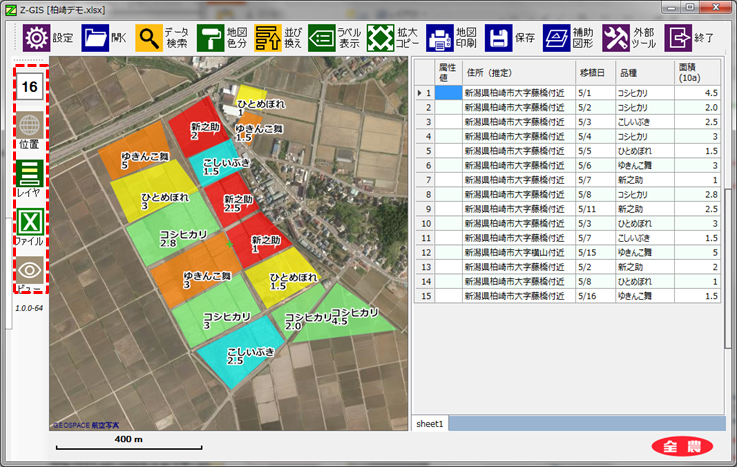The width and height of the screenshot is (737, 467).
Task: Open the 補助図形 auxiliary shapes tool
Action: tap(557, 38)
